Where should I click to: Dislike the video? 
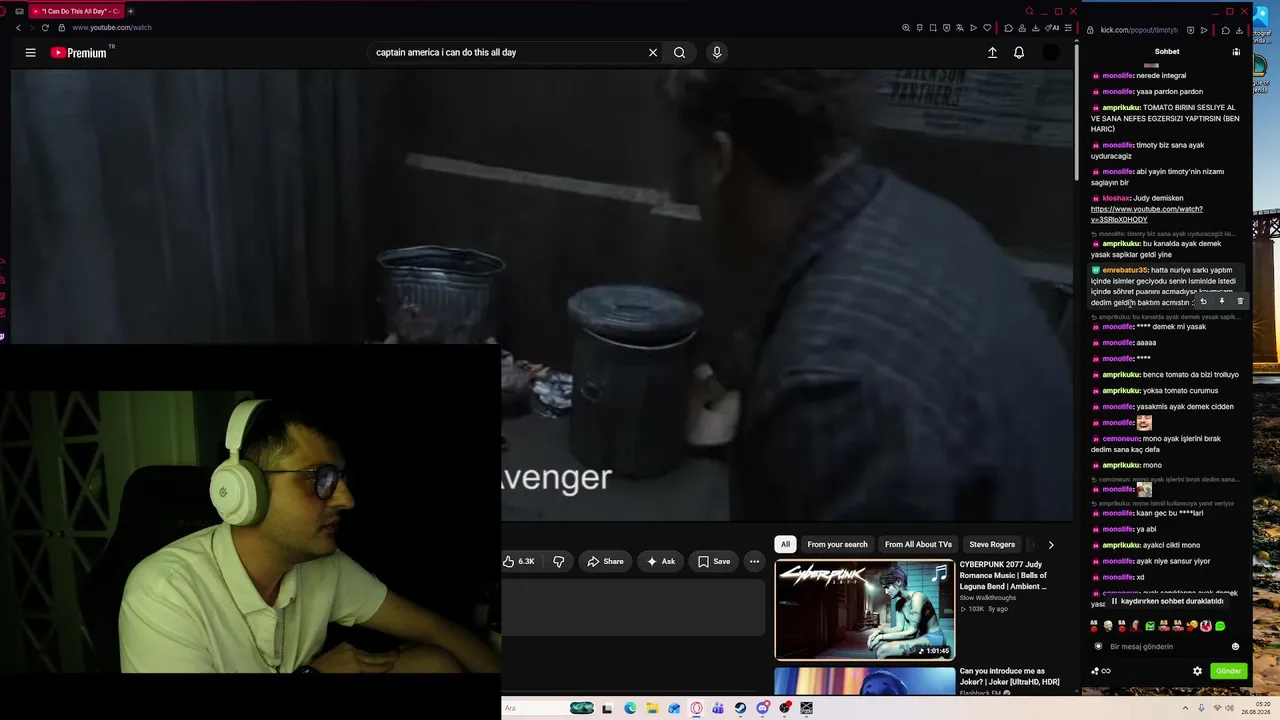(x=559, y=562)
